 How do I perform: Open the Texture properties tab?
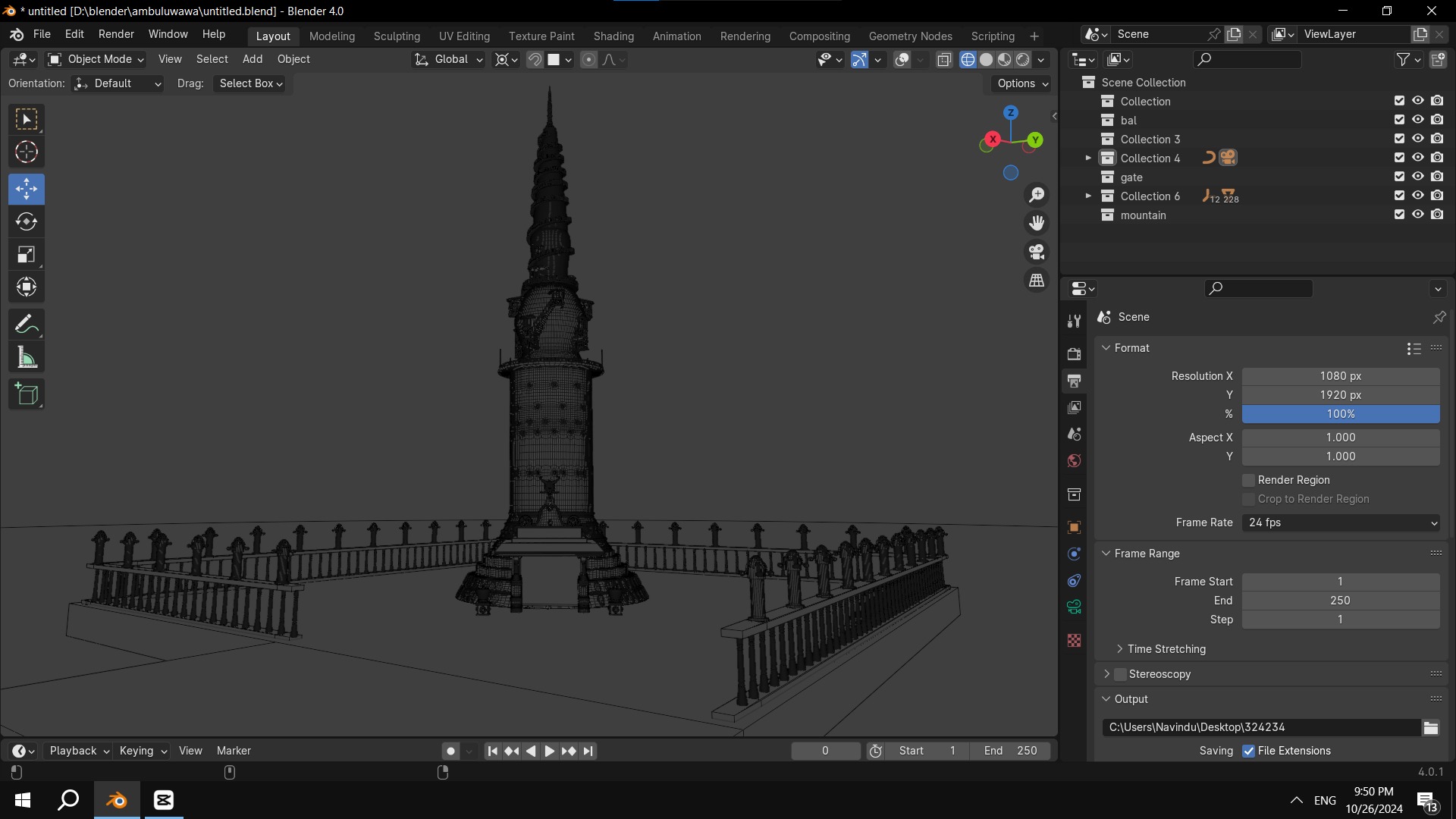[x=1074, y=641]
